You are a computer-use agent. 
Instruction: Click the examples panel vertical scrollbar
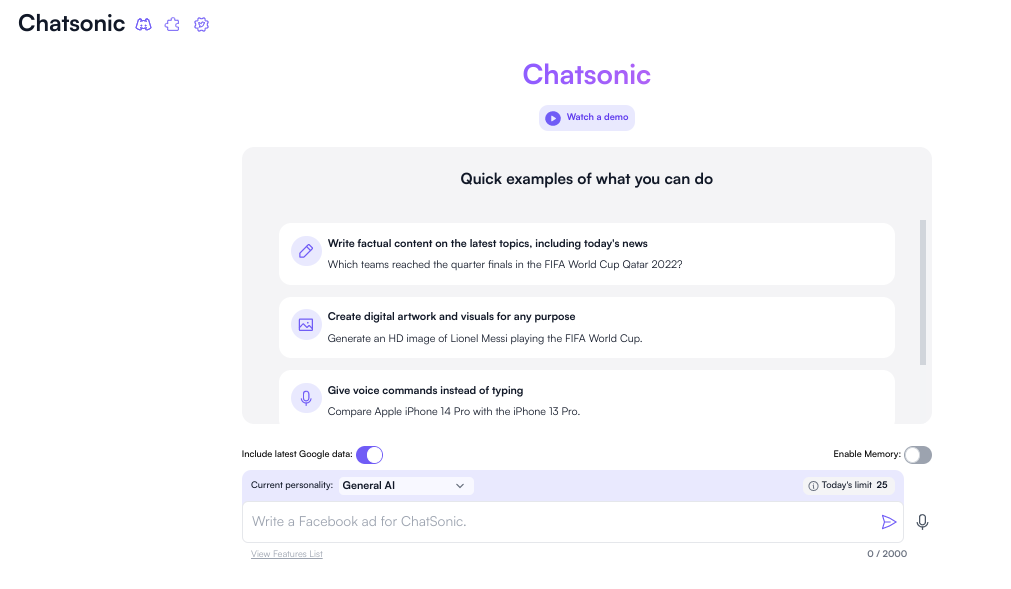923,292
